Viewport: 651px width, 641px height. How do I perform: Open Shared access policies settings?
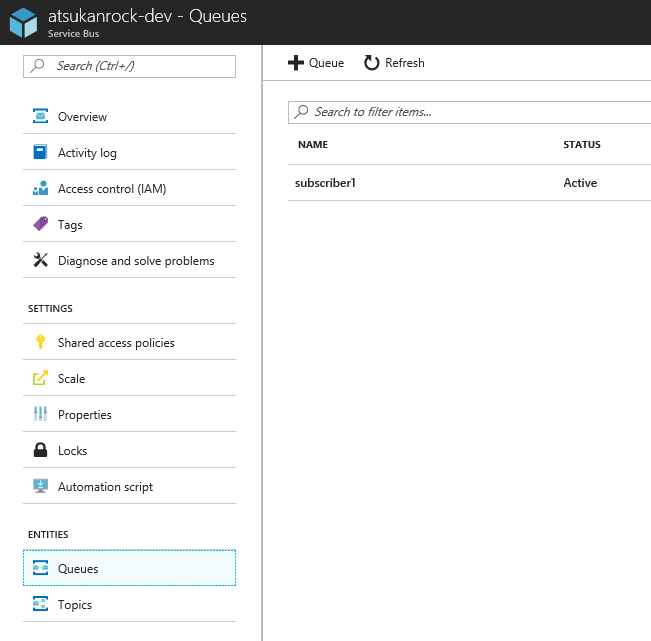coord(130,342)
